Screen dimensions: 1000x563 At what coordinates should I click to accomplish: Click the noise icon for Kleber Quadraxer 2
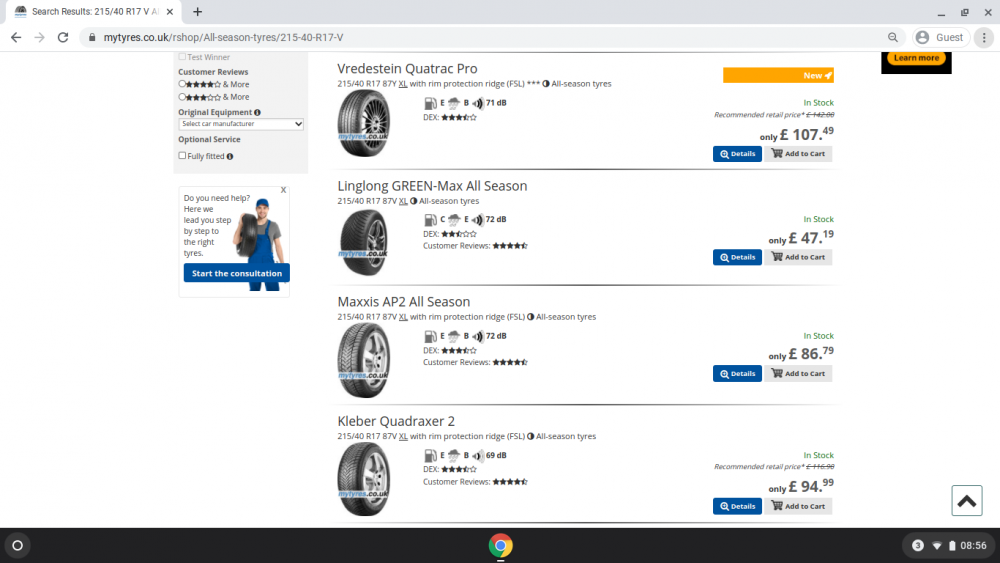coord(478,456)
